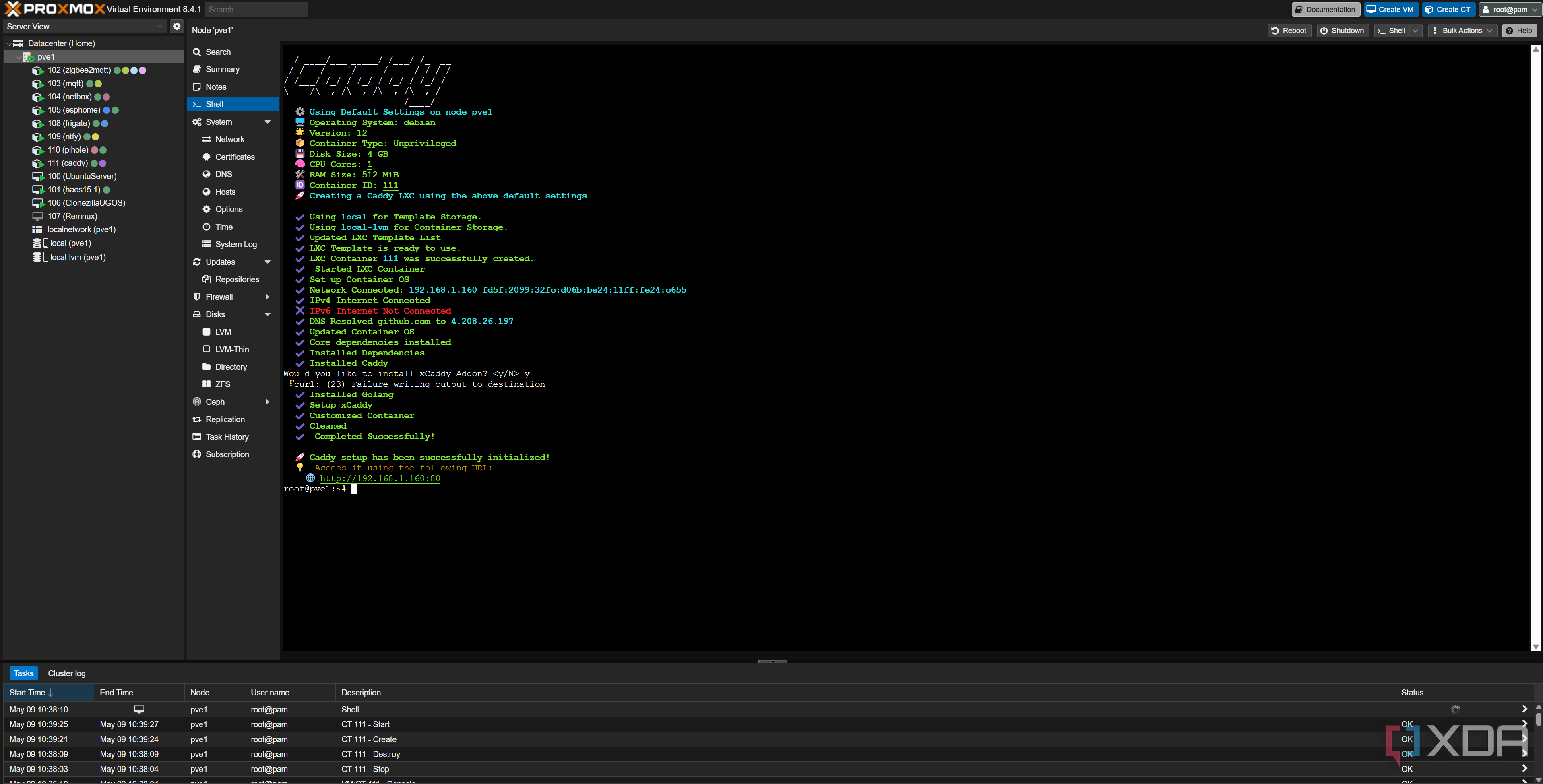1543x784 pixels.
Task: Open the Certificates section
Action: [234, 157]
